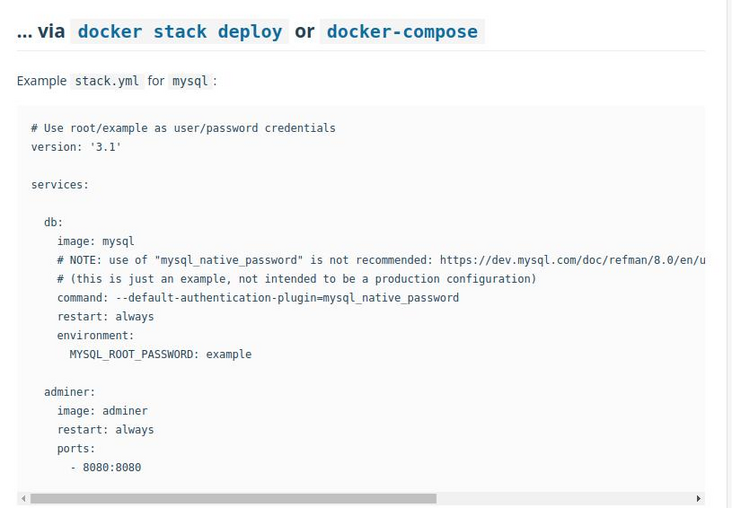Click "docker stack deploy" in the heading
Screen dimensions: 732x508
[x=180, y=32]
